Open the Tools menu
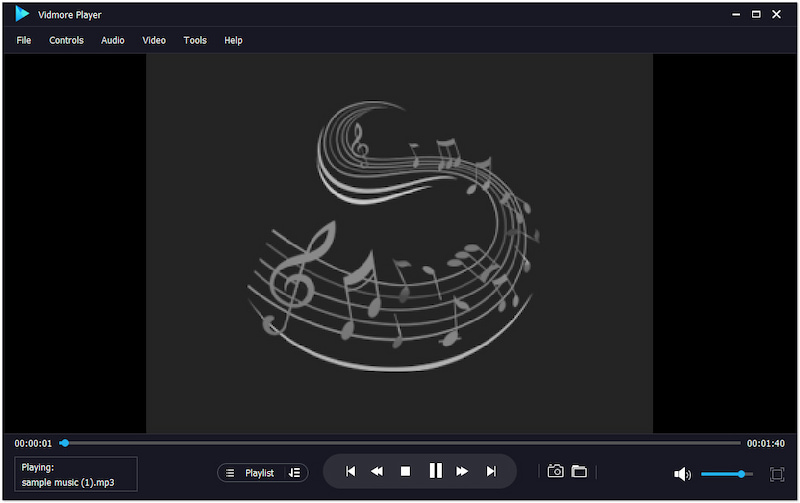 (195, 40)
